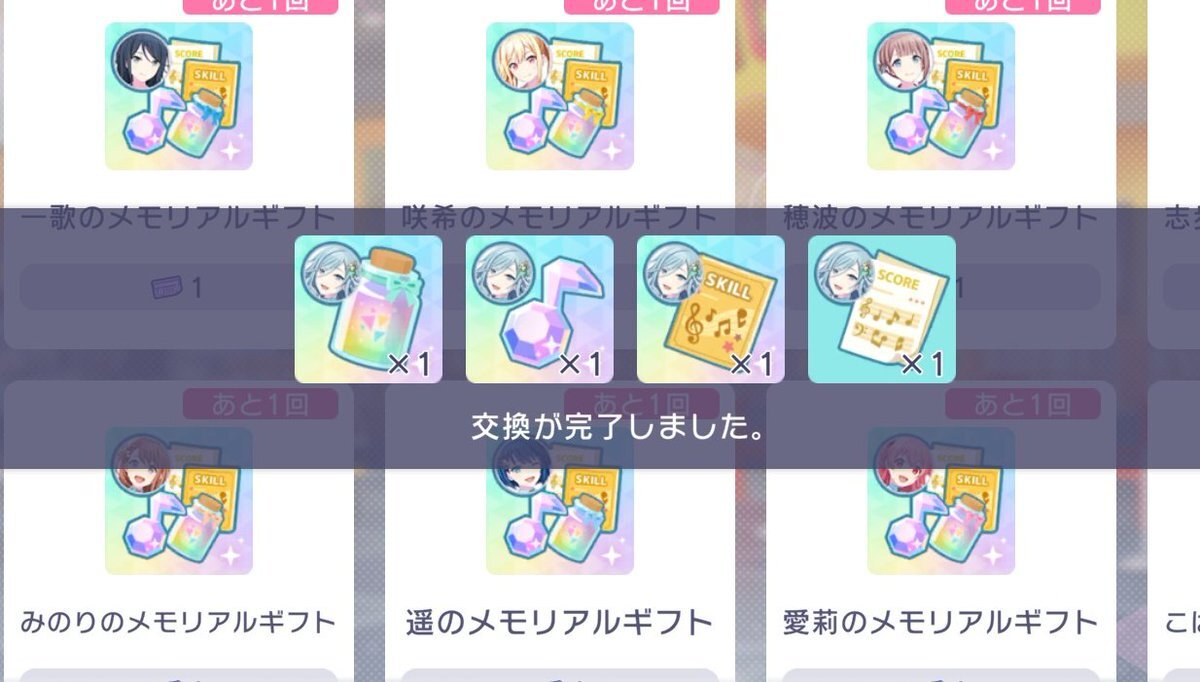Screen dimensions: 1200x682
Task: Select Ichika's memorial gift bundle icon
Action: pos(179,96)
